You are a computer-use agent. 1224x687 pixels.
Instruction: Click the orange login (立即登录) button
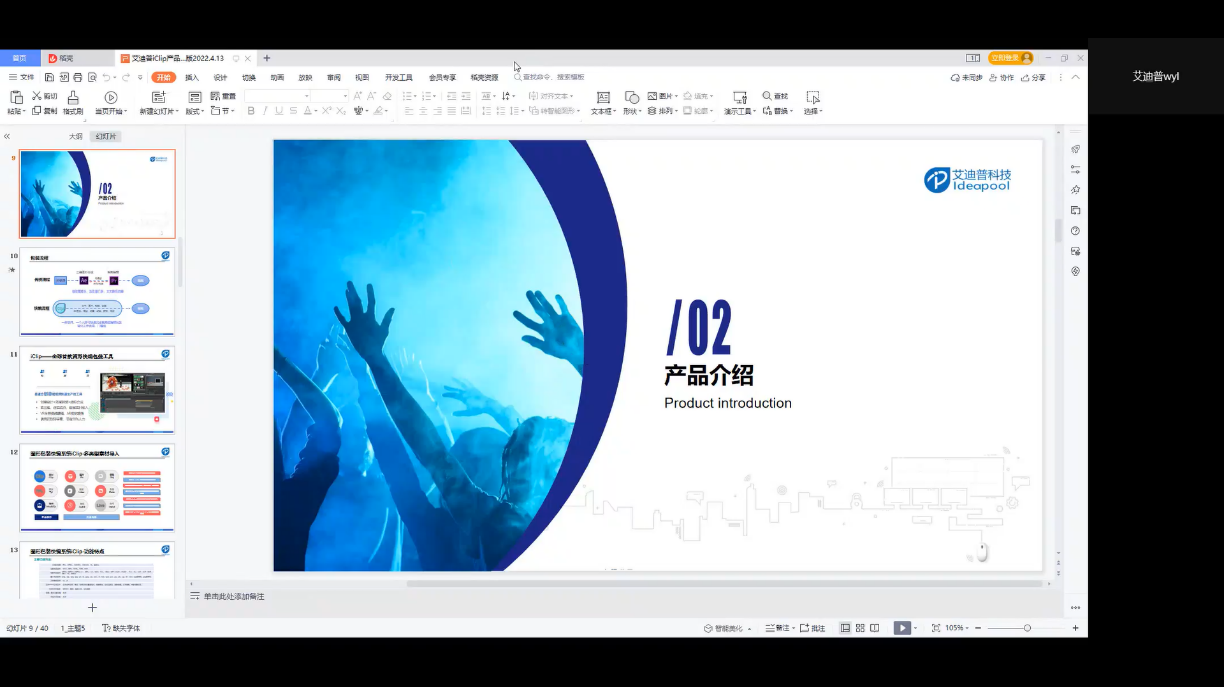point(1010,58)
